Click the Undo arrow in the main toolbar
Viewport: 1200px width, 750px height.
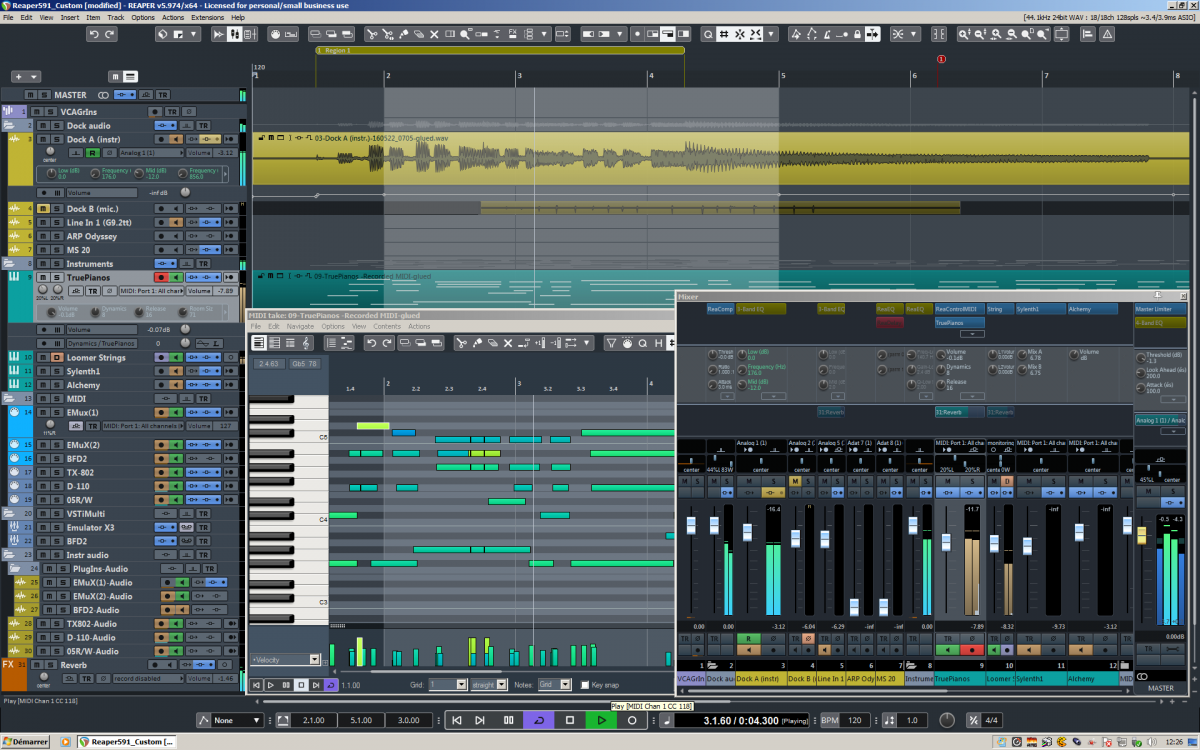pyautogui.click(x=94, y=34)
